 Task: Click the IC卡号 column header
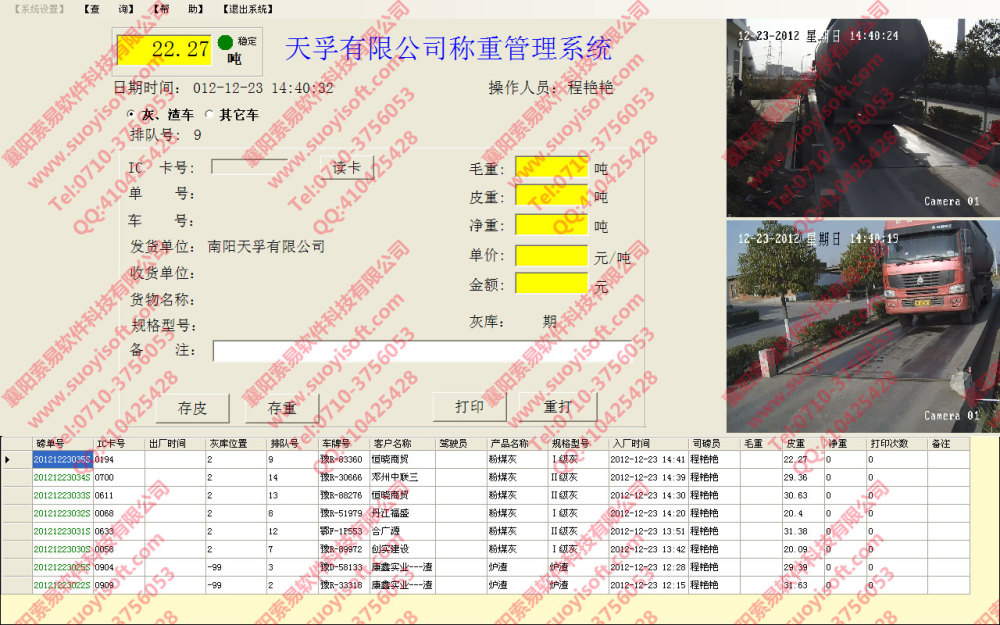point(119,443)
